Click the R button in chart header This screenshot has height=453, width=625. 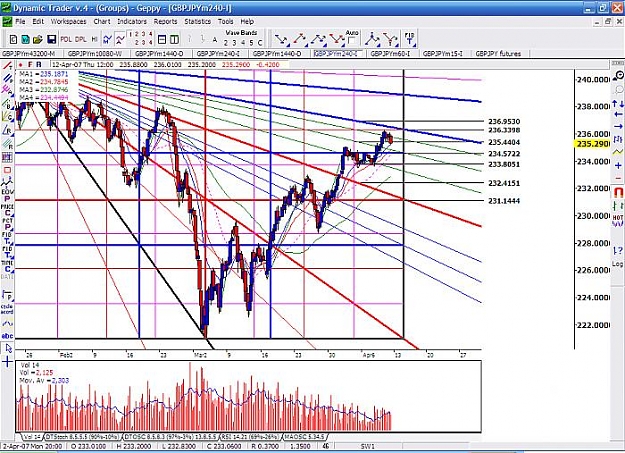[39, 65]
